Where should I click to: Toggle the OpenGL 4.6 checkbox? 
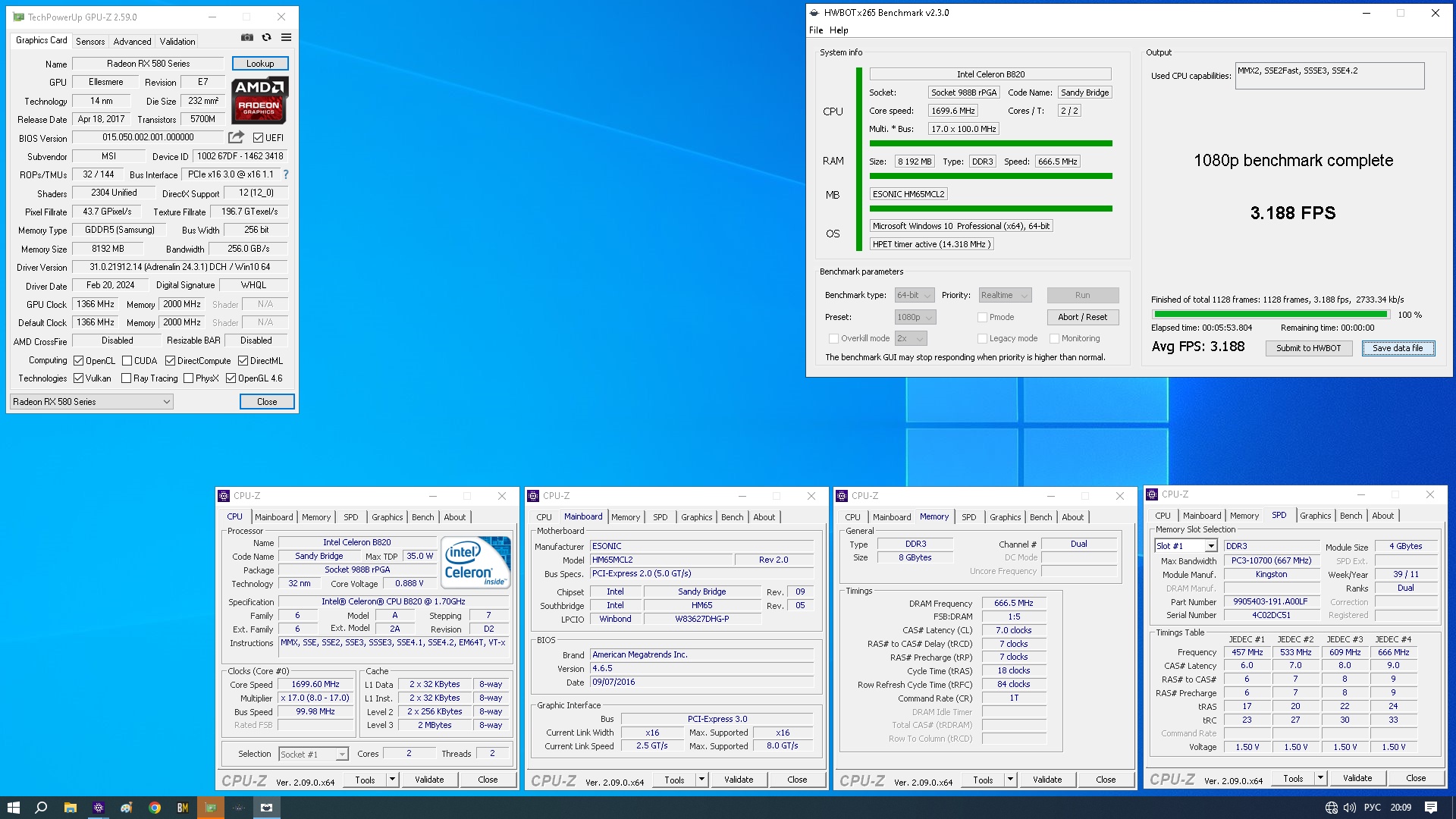tap(231, 378)
